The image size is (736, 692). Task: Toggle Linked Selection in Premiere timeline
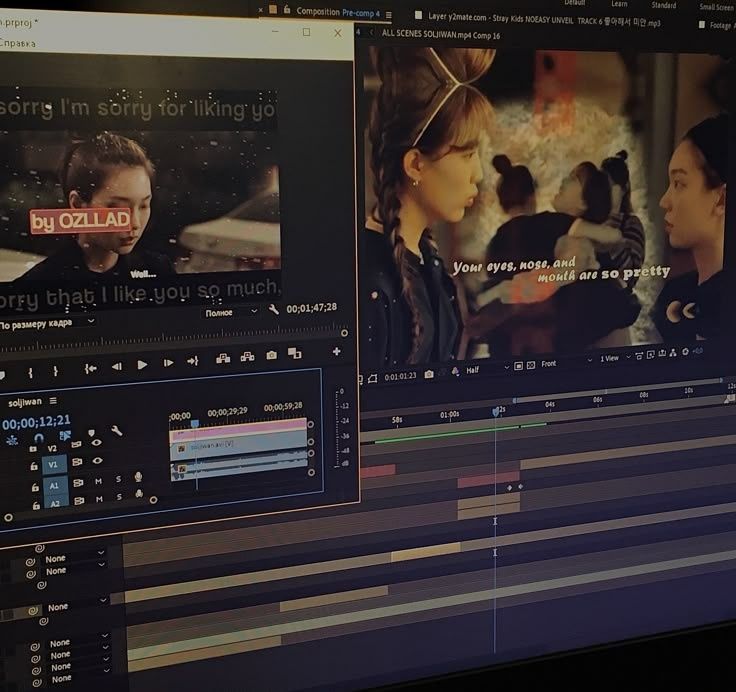click(65, 436)
